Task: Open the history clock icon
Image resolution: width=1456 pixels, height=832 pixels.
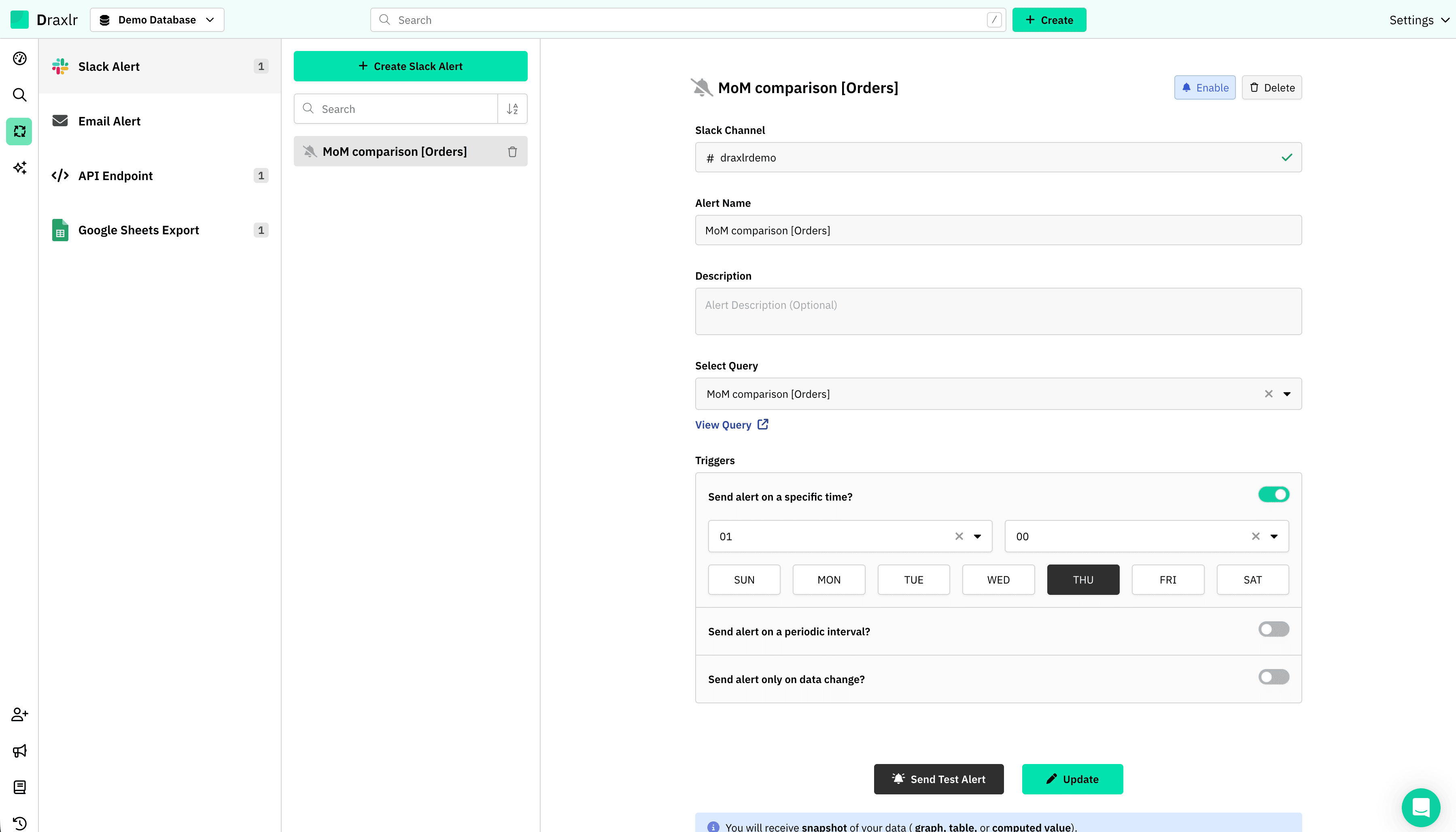Action: (19, 824)
